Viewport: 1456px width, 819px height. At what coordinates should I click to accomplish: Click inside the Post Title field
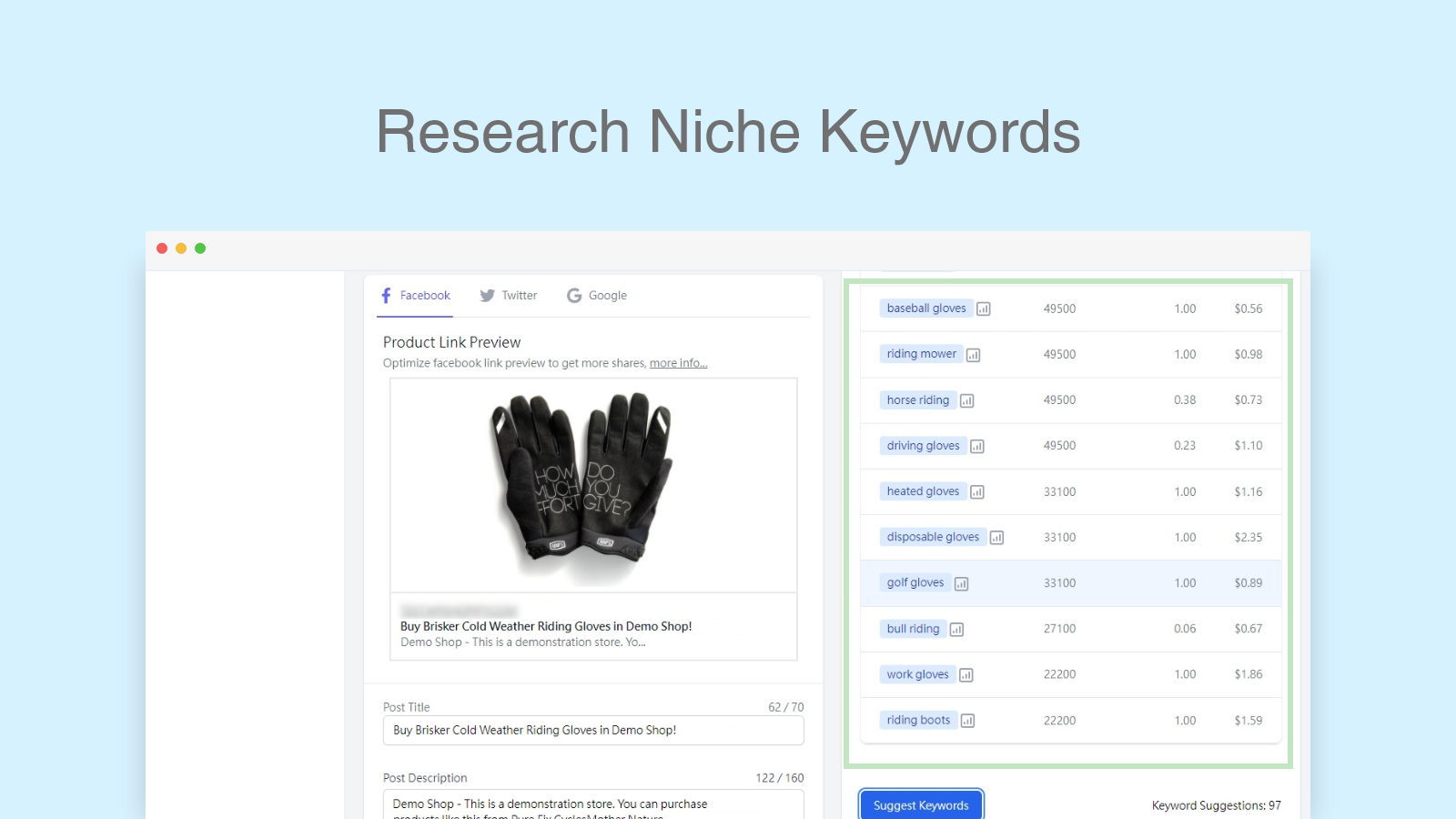pyautogui.click(x=591, y=730)
